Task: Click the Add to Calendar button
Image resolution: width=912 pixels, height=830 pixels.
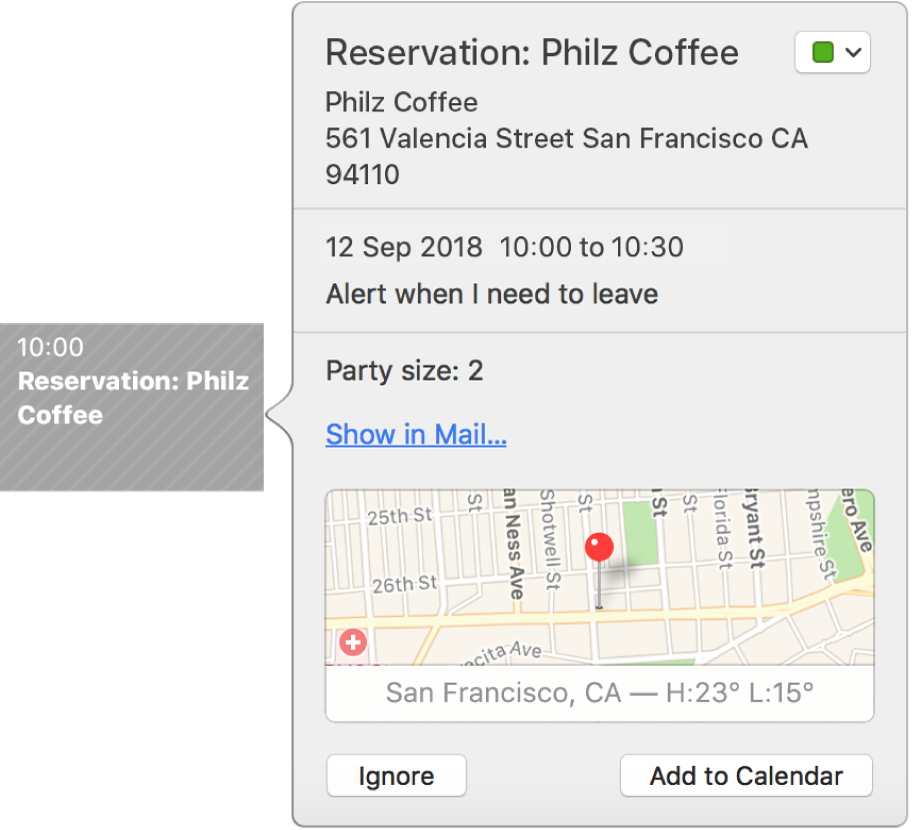Action: pos(746,775)
